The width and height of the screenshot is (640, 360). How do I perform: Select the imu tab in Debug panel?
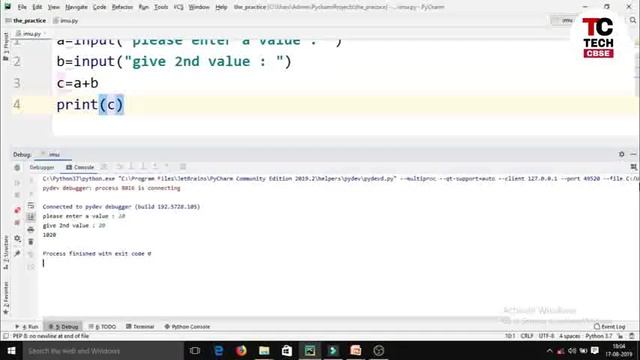(x=53, y=155)
